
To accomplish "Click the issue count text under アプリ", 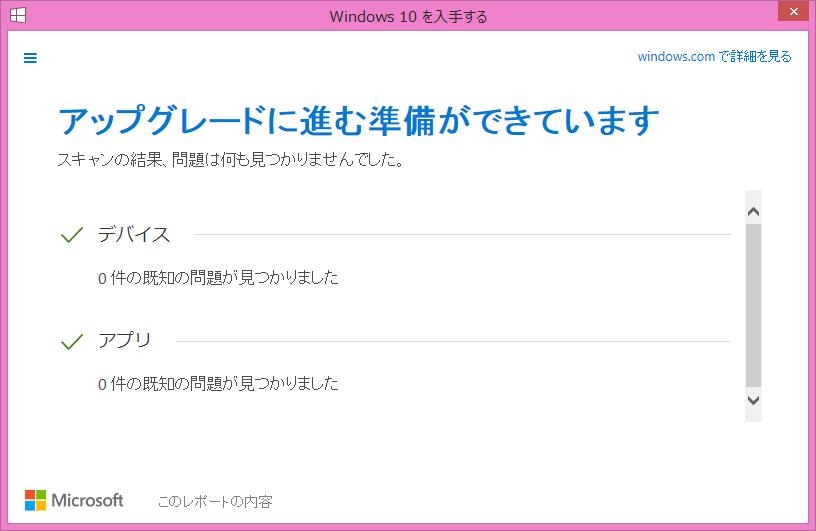I will [218, 384].
